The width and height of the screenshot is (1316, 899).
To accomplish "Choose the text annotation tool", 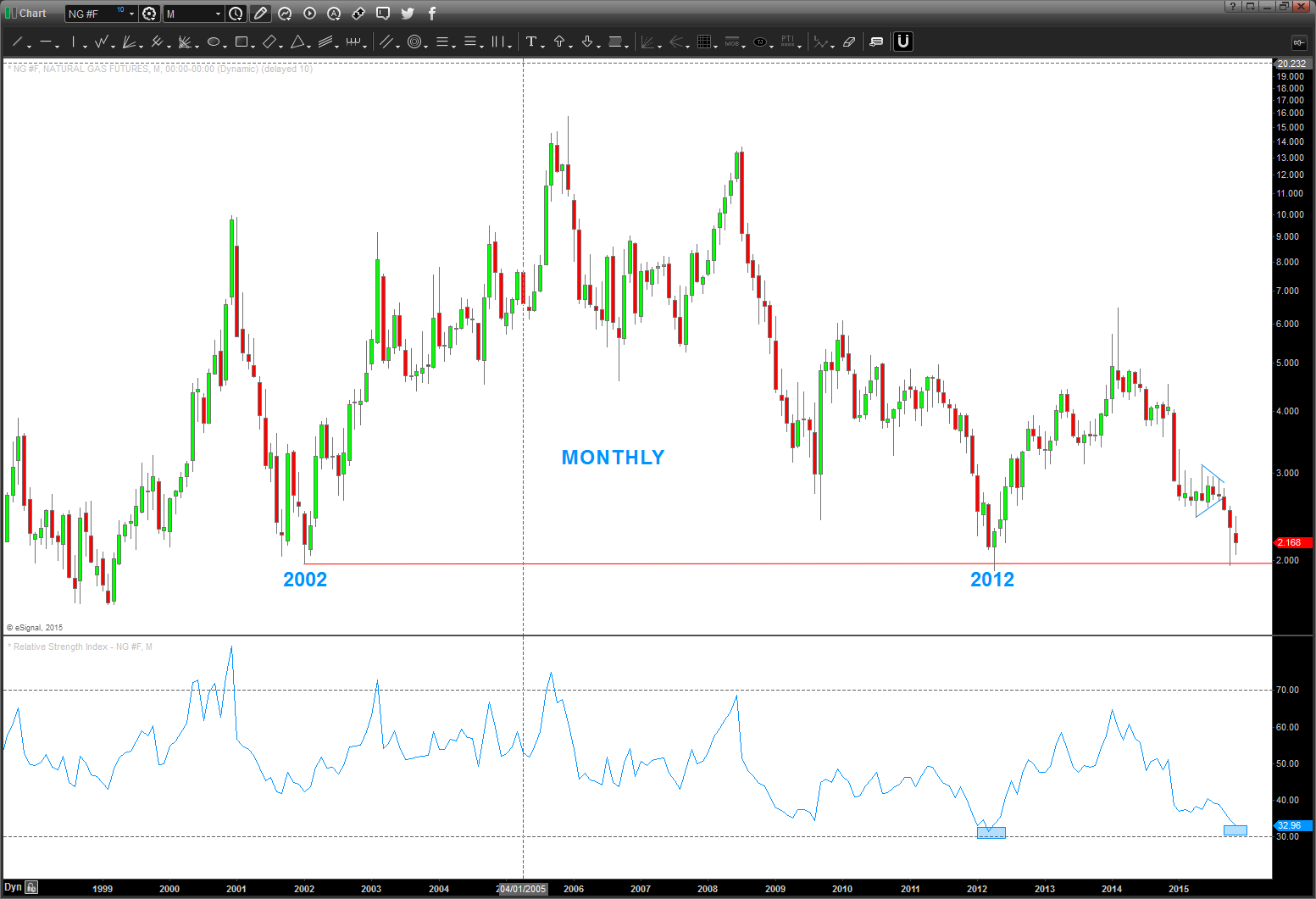I will click(x=531, y=42).
